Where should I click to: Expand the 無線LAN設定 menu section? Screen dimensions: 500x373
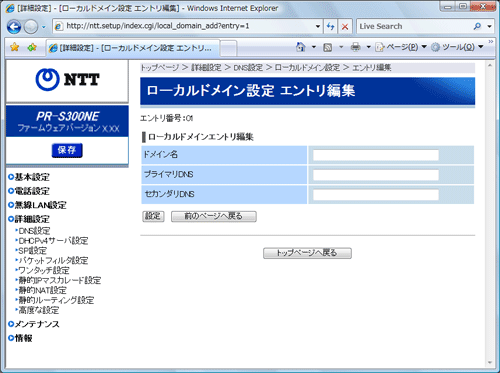coord(37,205)
